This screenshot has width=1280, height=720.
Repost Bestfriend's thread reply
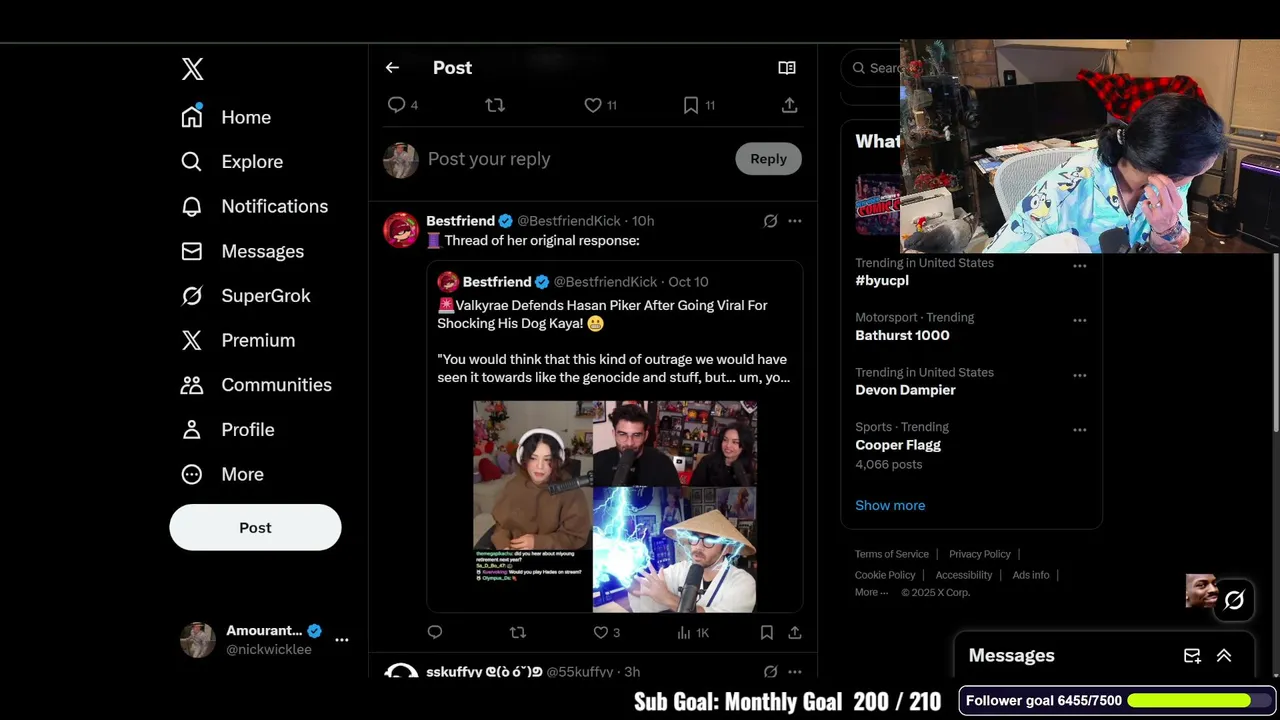tap(517, 632)
